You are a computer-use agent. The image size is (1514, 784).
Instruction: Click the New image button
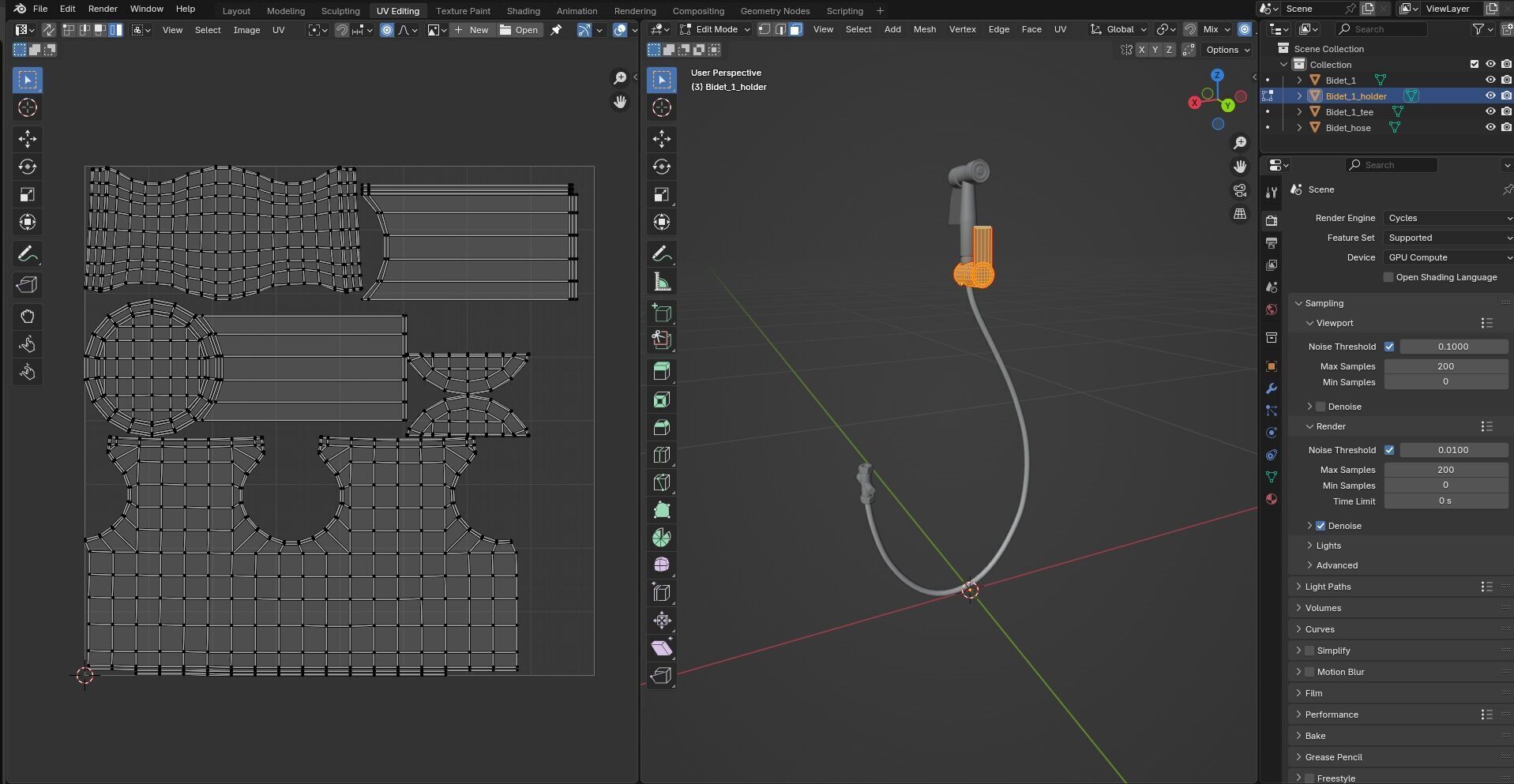tap(471, 30)
